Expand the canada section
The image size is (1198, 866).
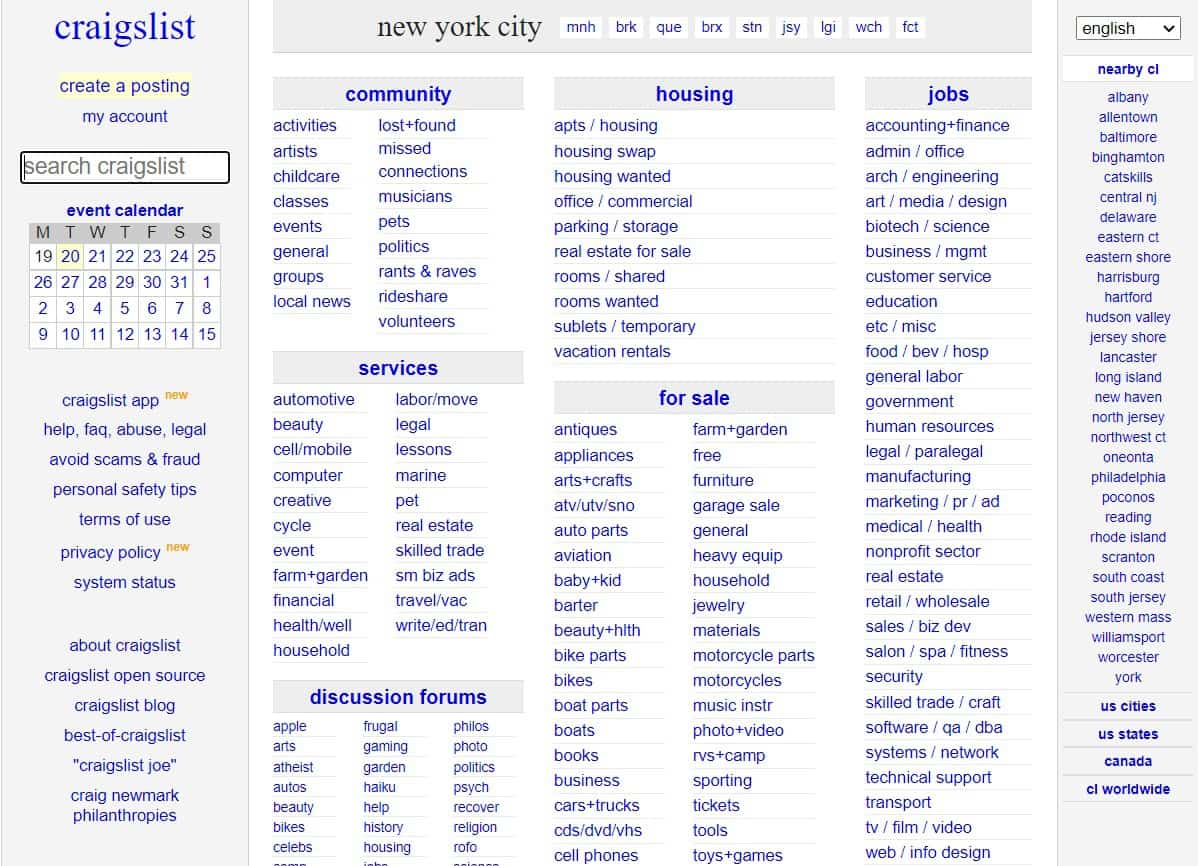tap(1128, 761)
